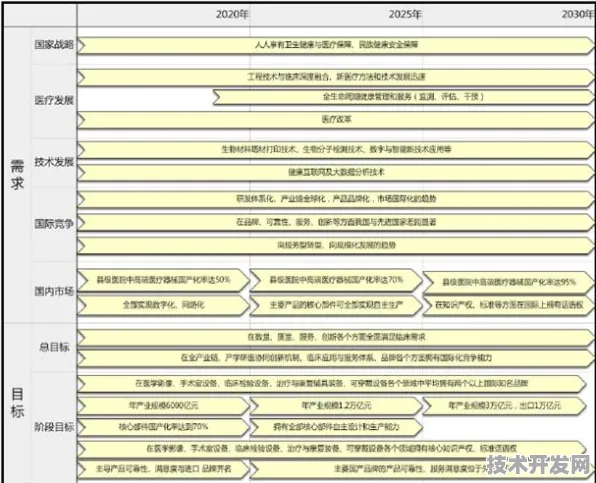Click the 目标 section label
The image size is (596, 483).
click(17, 403)
